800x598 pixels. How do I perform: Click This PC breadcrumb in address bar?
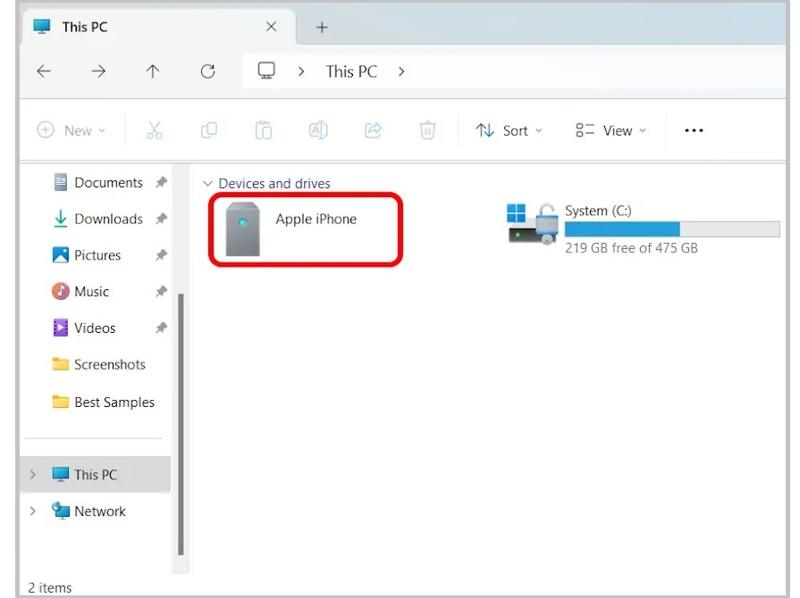pyautogui.click(x=352, y=71)
